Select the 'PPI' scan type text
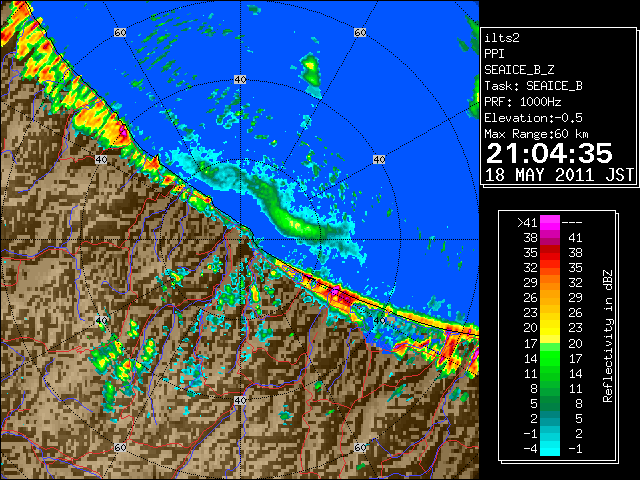 494,54
